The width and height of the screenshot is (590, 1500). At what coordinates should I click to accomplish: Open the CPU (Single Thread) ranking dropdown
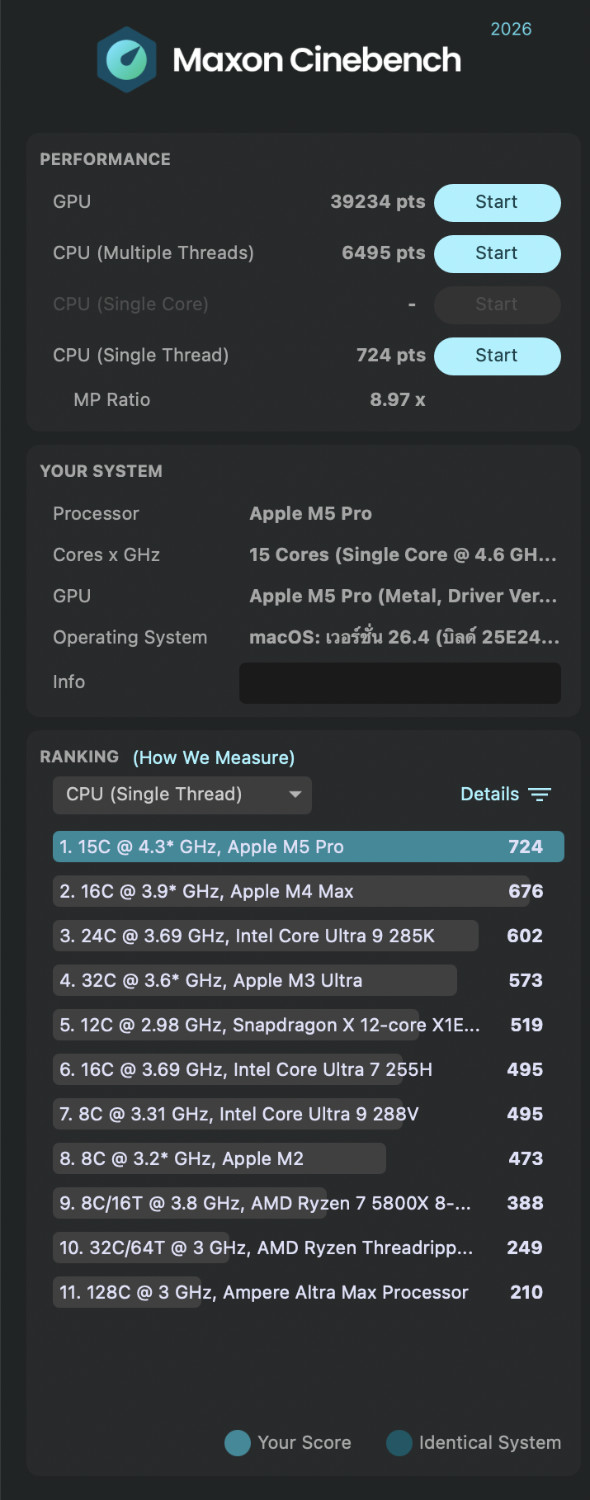coord(182,795)
